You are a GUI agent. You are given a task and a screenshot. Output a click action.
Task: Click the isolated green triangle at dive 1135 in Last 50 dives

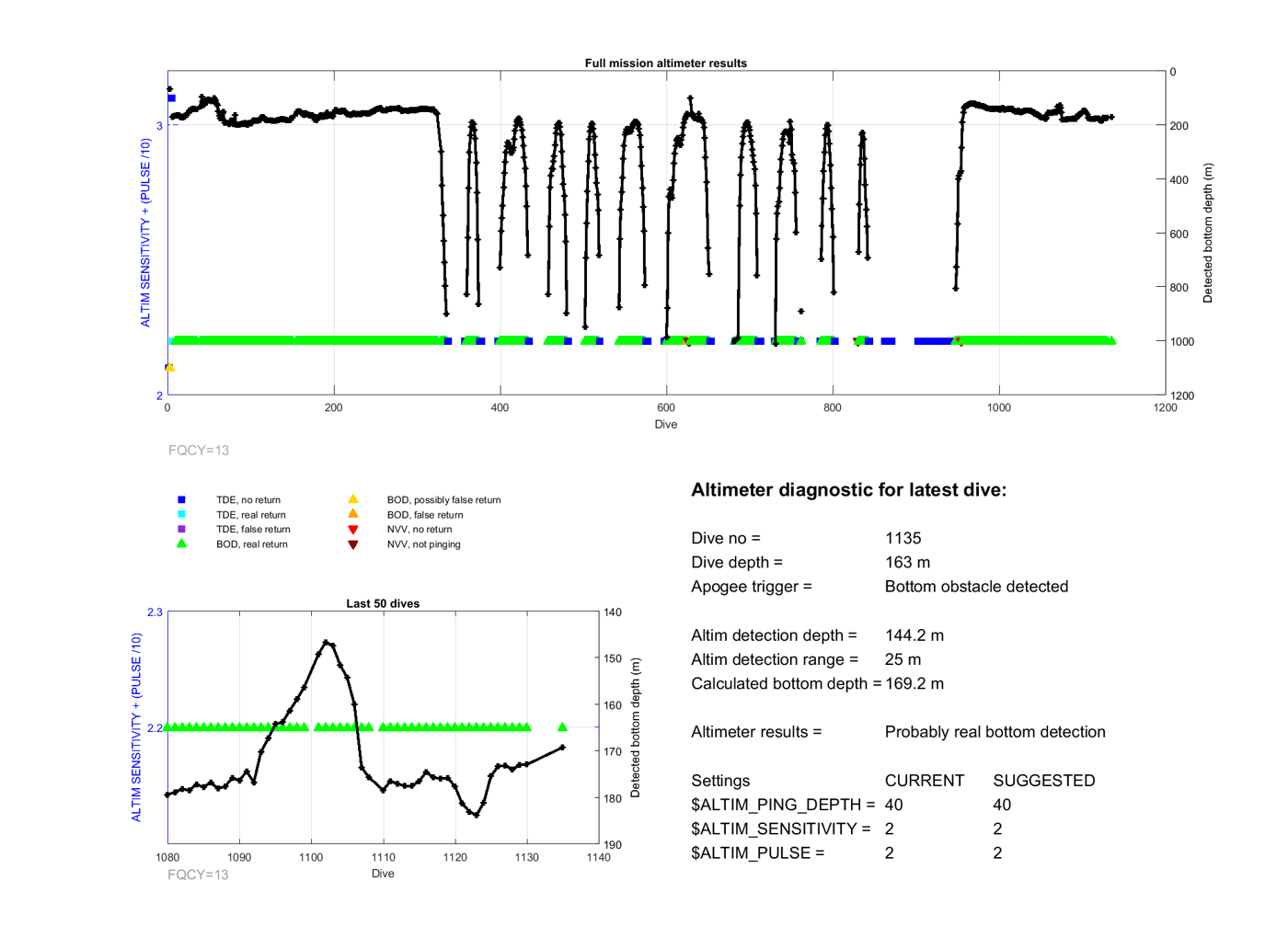pyautogui.click(x=562, y=727)
